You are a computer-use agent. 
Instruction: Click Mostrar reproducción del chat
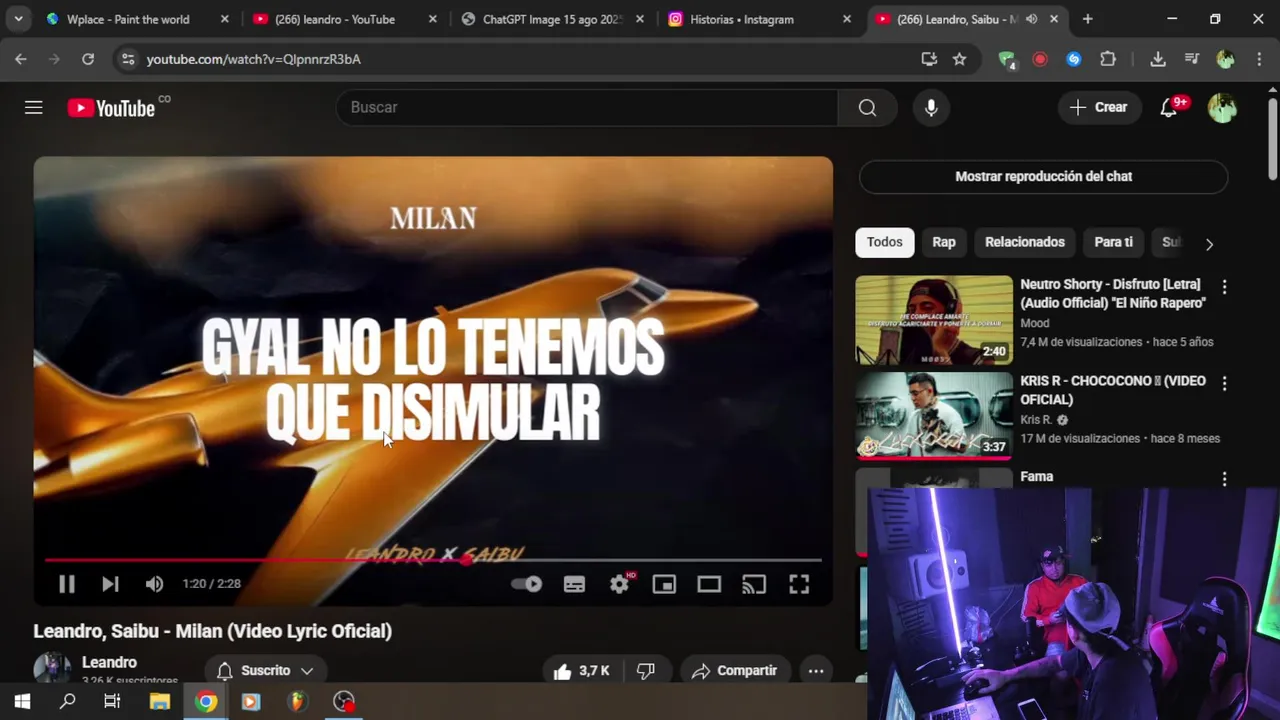click(x=1043, y=176)
